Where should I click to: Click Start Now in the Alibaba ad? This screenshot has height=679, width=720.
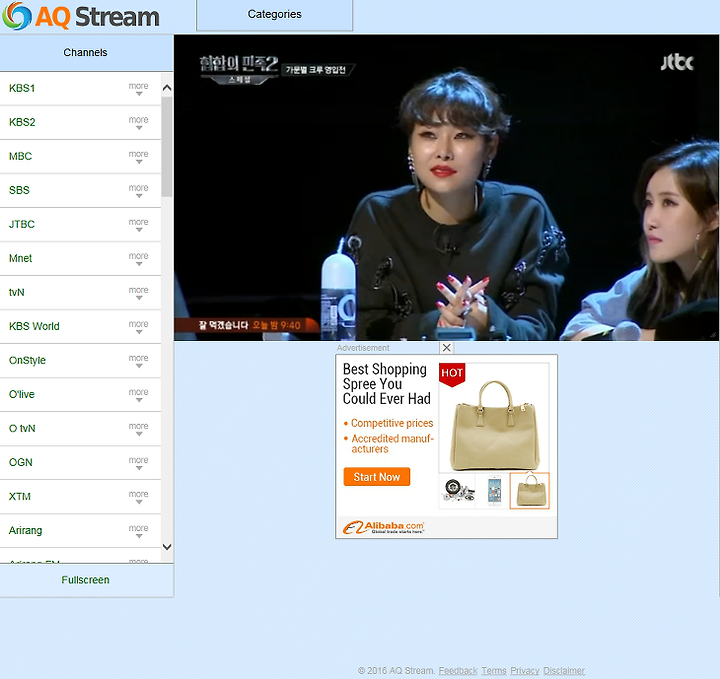377,477
